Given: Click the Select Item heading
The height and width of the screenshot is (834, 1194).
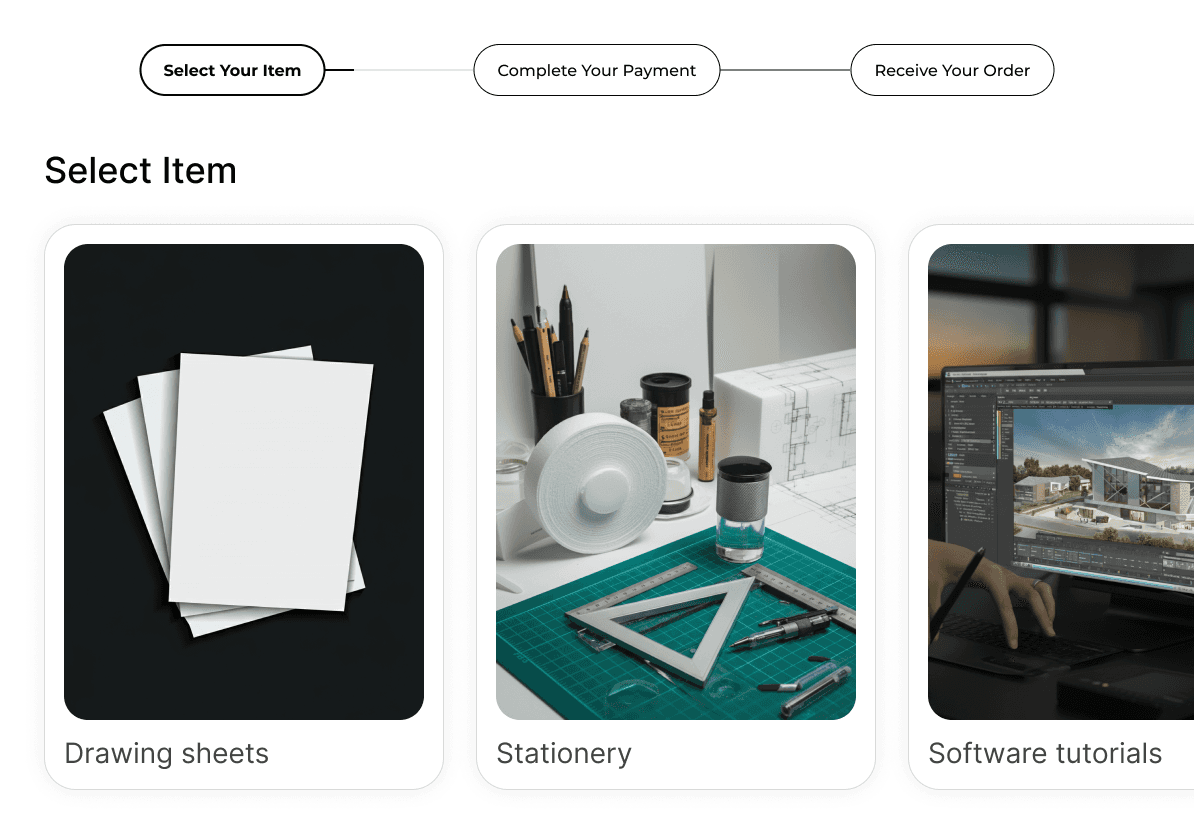Looking at the screenshot, I should (141, 171).
